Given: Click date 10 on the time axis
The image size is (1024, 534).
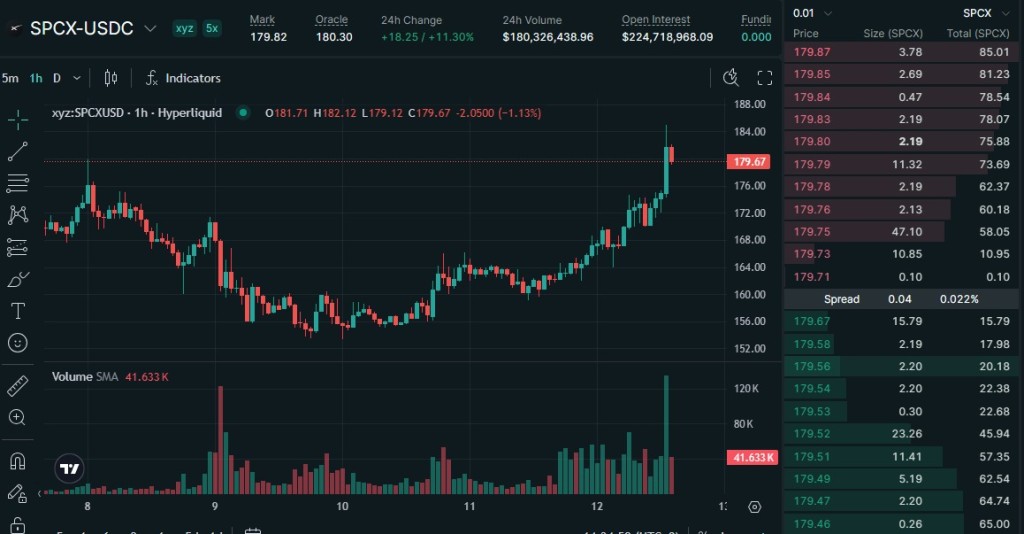Looking at the screenshot, I should [x=342, y=507].
